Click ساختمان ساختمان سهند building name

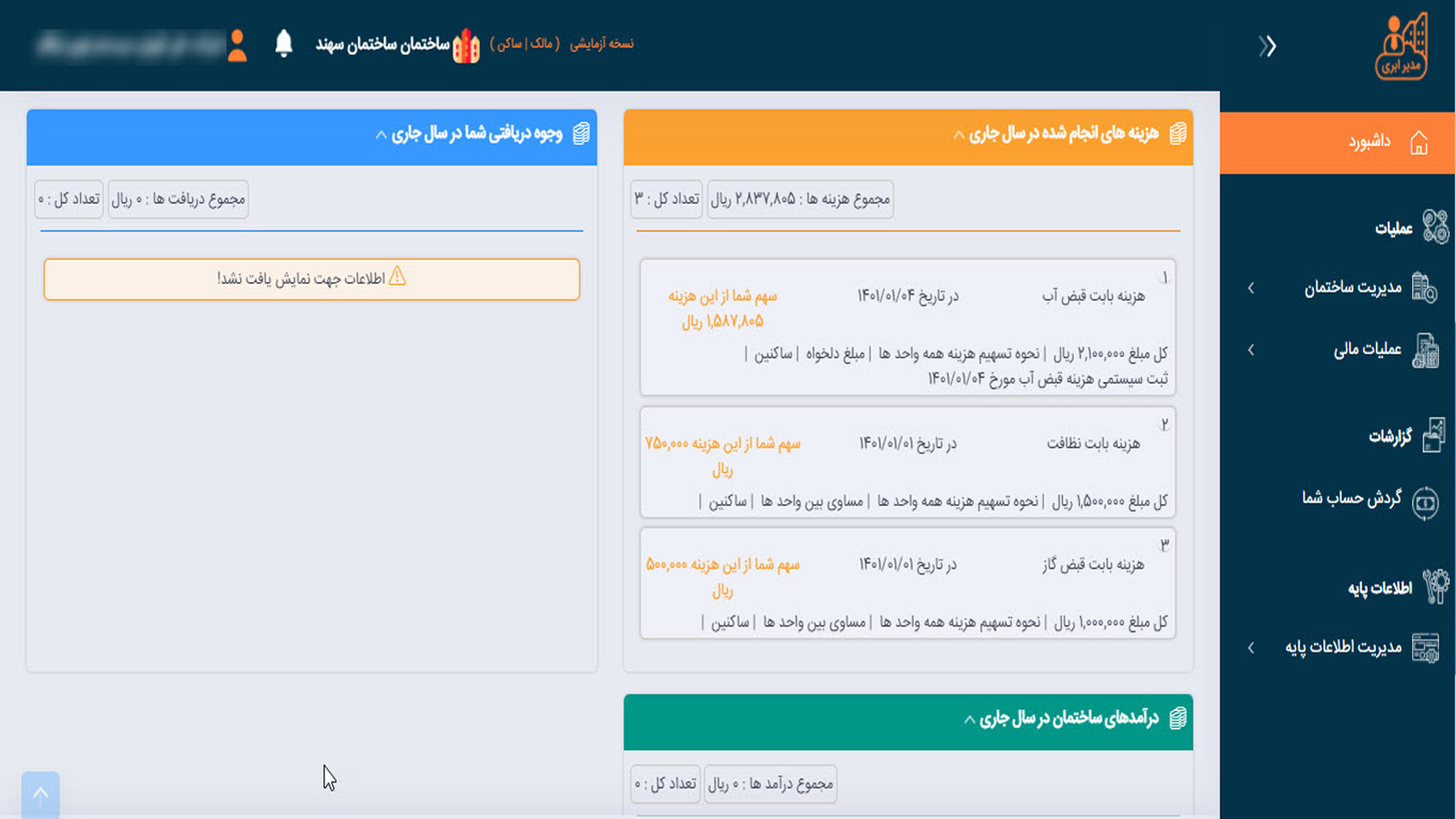[382, 44]
